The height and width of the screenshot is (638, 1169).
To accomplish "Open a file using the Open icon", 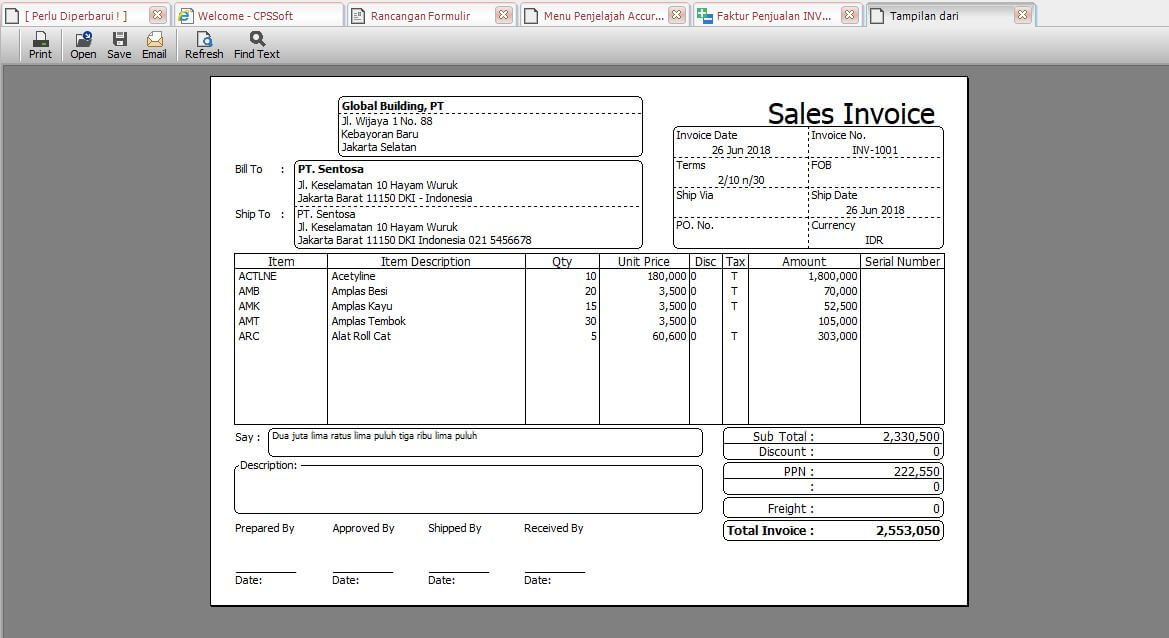I will click(83, 45).
